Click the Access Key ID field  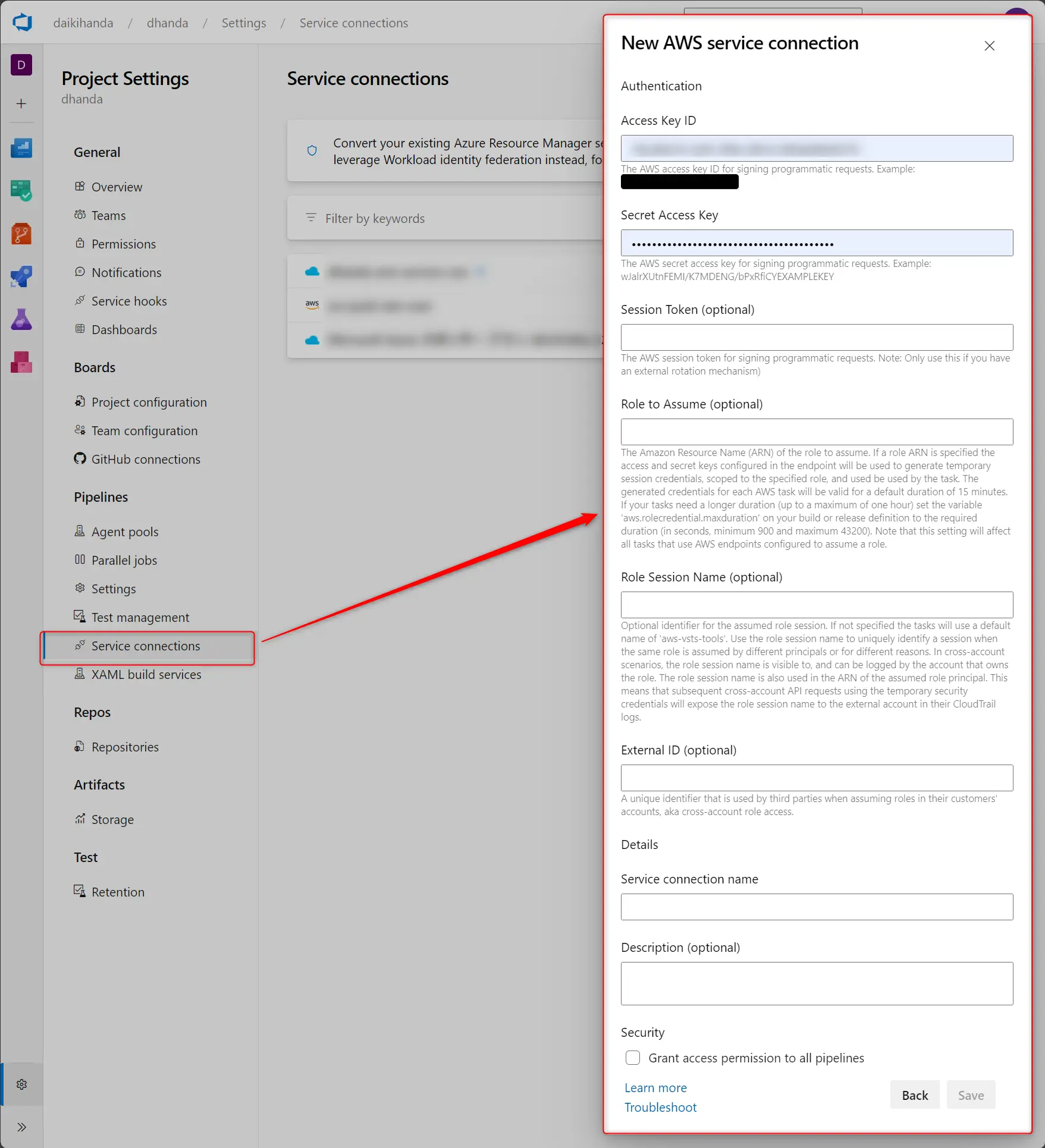point(817,148)
